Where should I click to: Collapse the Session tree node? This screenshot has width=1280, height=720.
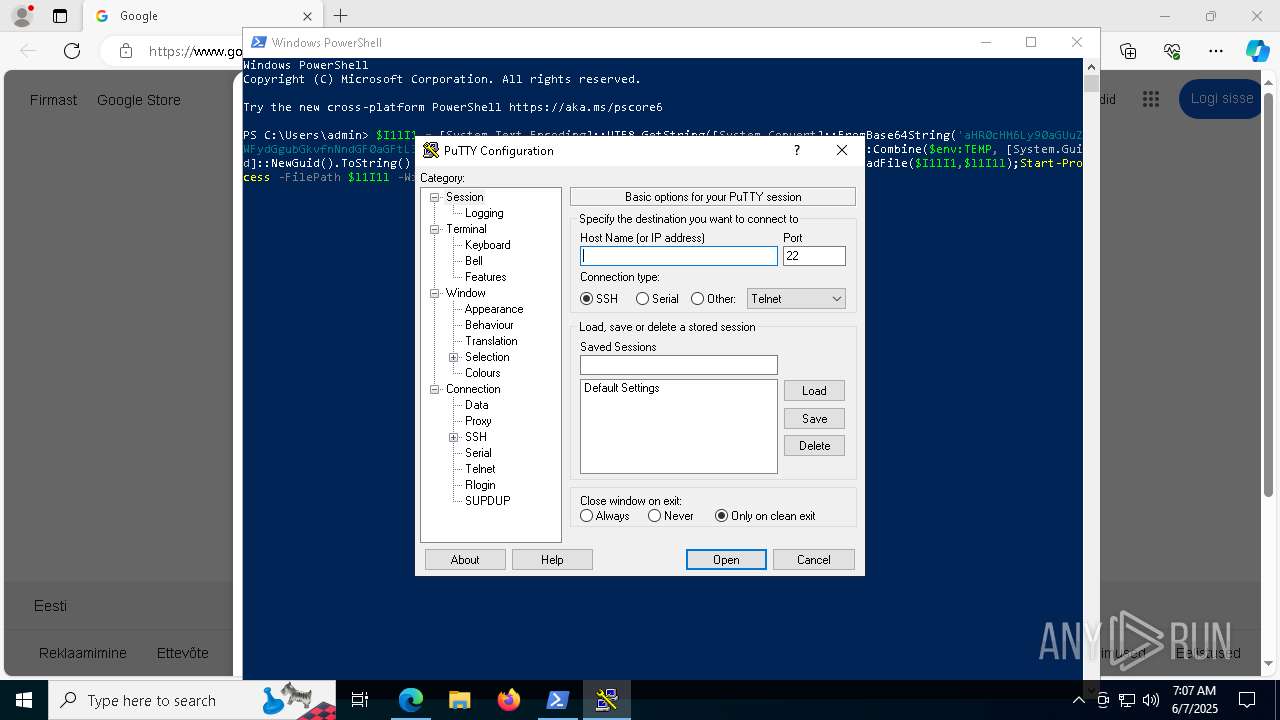coord(435,197)
